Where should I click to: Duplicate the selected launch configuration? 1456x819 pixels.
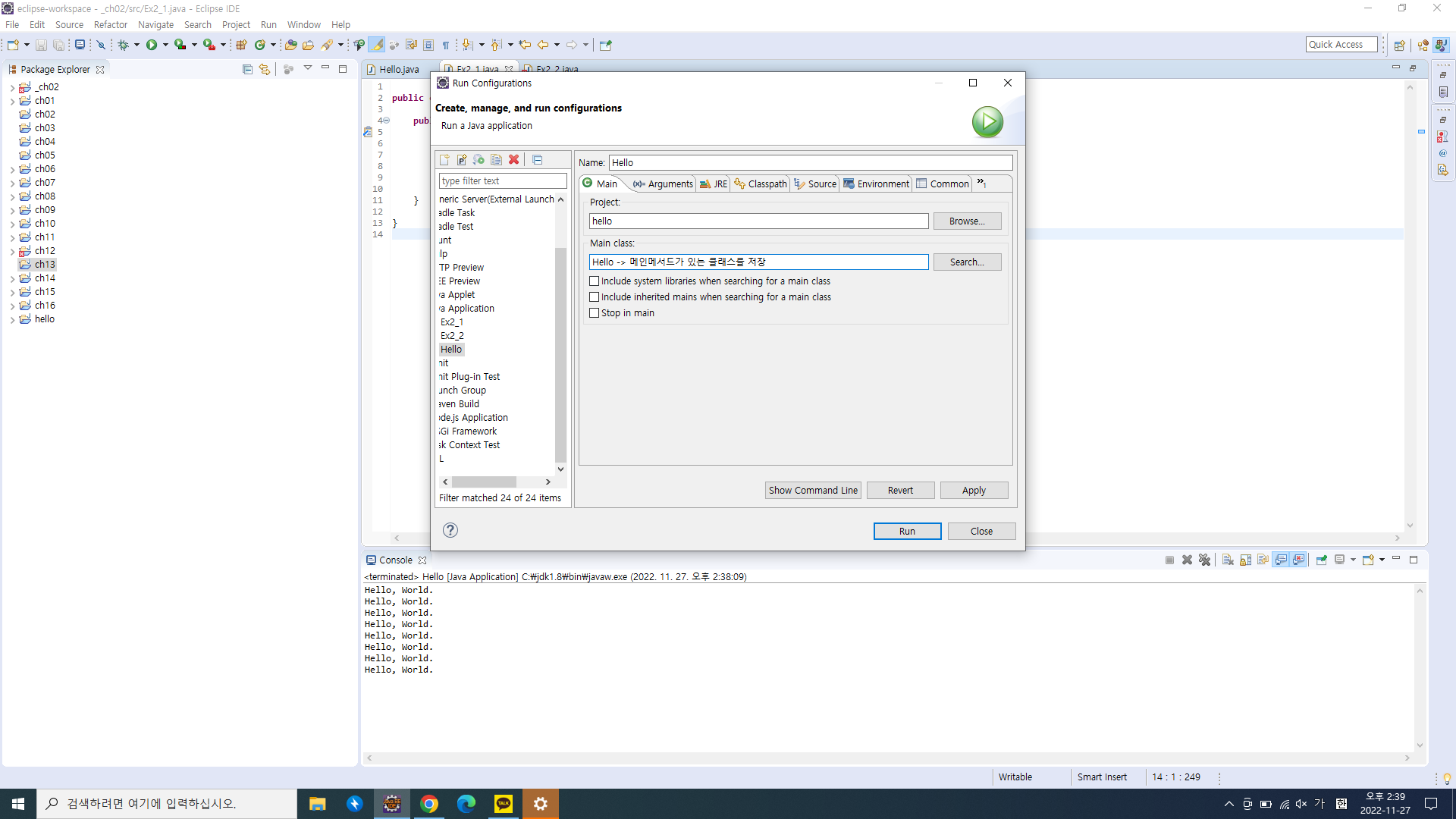pyautogui.click(x=496, y=159)
